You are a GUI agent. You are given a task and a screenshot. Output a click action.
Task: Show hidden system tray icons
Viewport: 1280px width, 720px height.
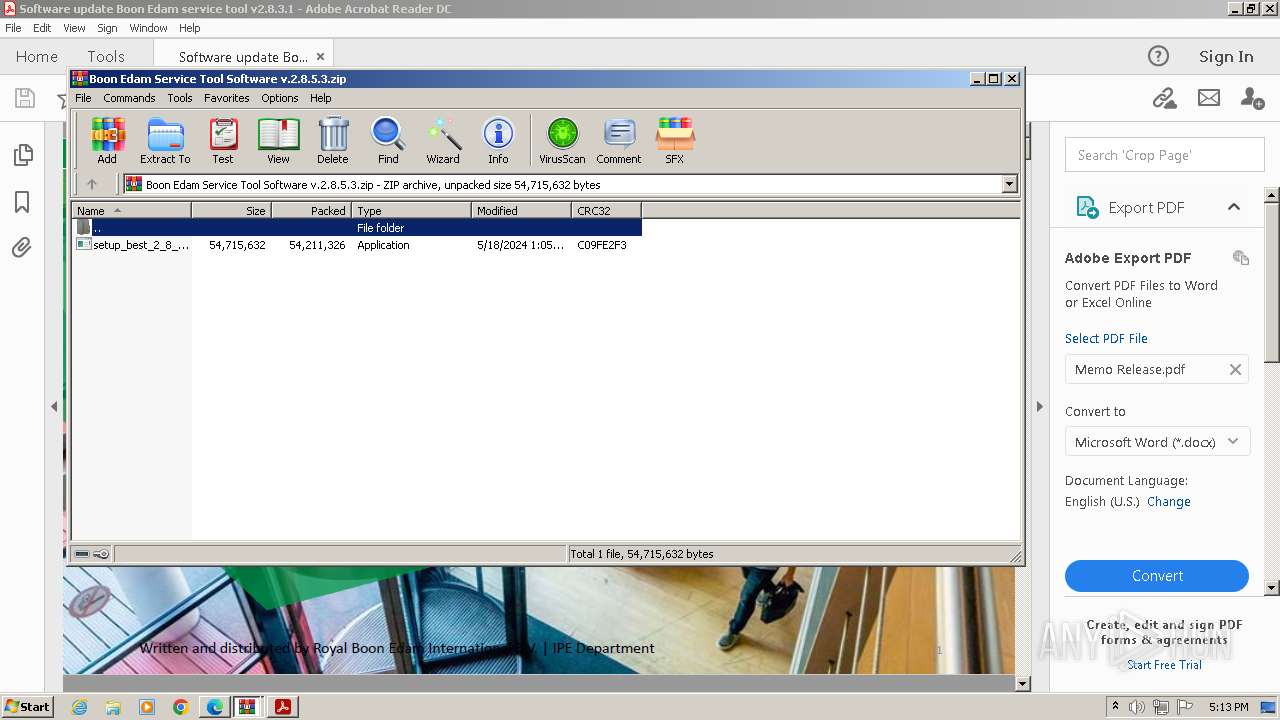1115,707
